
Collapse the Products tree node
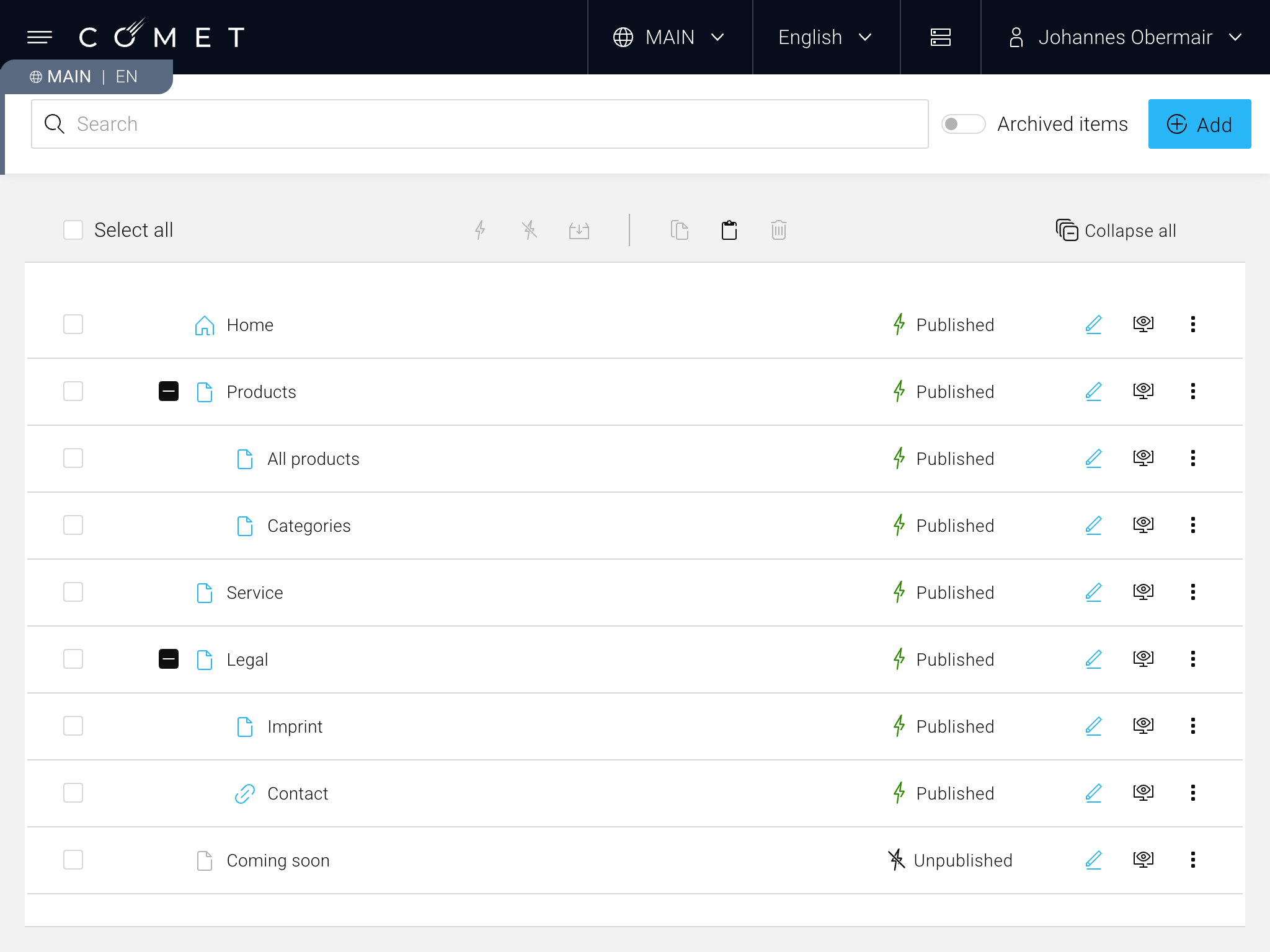[x=169, y=391]
